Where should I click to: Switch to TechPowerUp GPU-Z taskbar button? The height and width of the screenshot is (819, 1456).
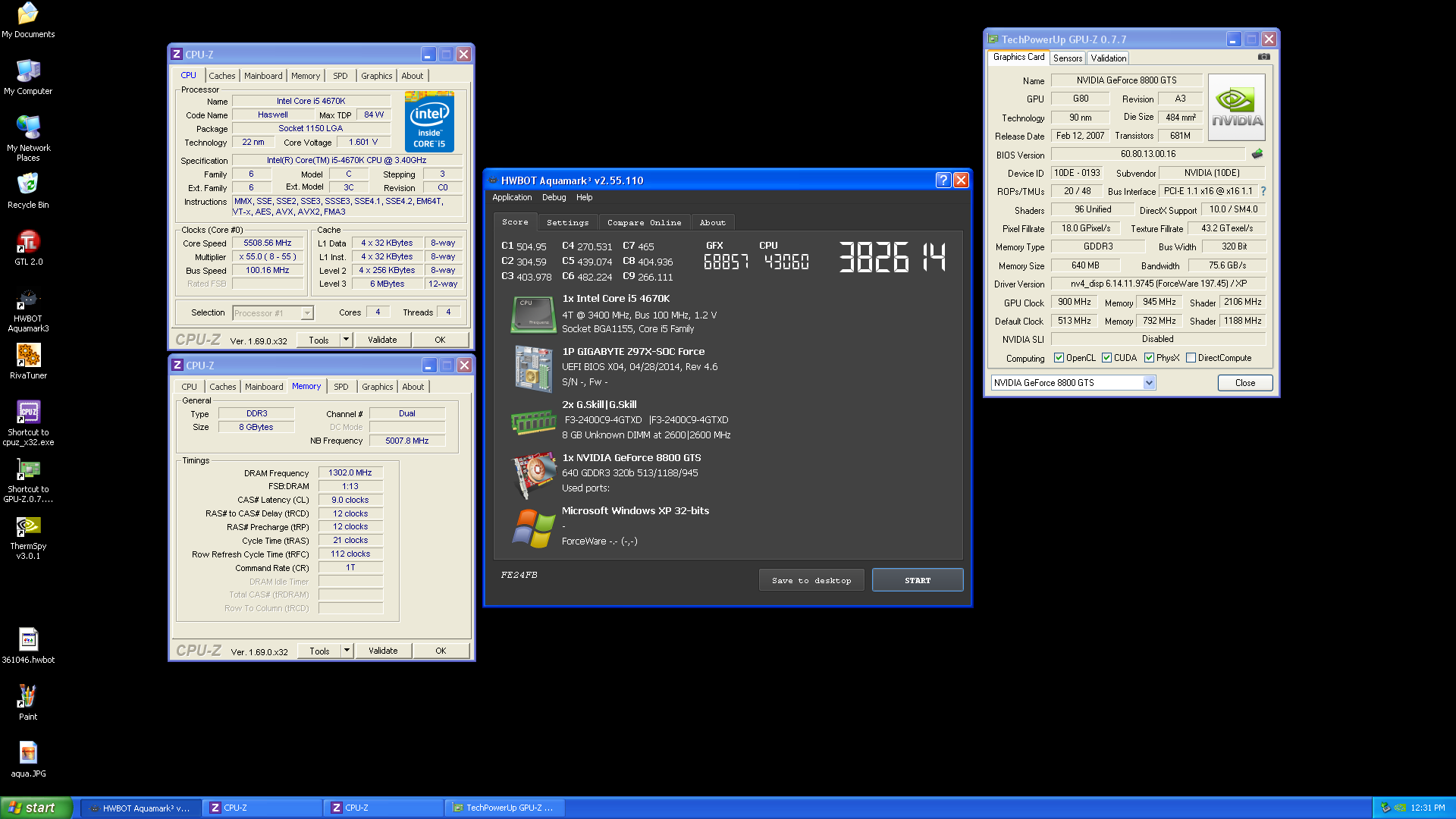(x=504, y=808)
